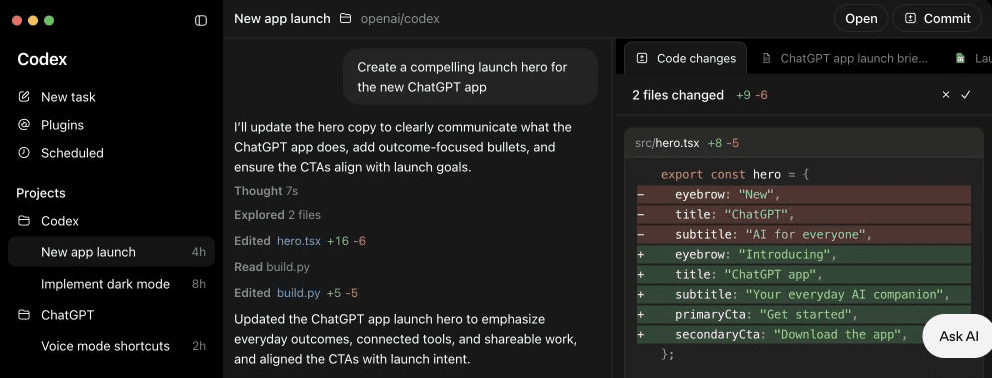Image resolution: width=992 pixels, height=378 pixels.
Task: Click the added title "ChatGPT app" line
Action: point(803,275)
